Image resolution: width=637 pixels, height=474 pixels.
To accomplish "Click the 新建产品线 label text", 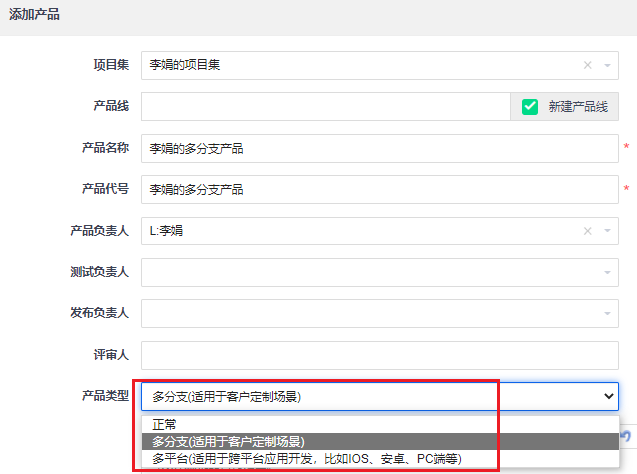I will tap(578, 107).
